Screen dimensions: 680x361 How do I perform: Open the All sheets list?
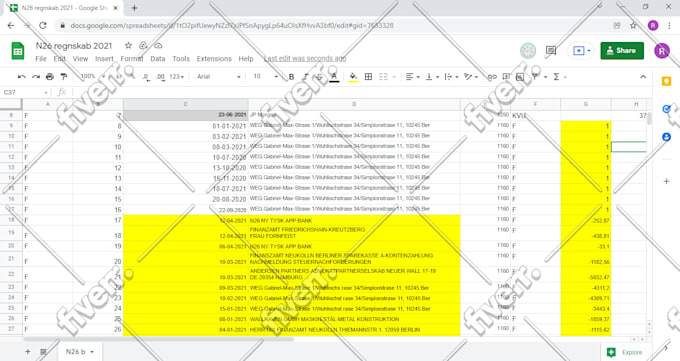coord(43,351)
